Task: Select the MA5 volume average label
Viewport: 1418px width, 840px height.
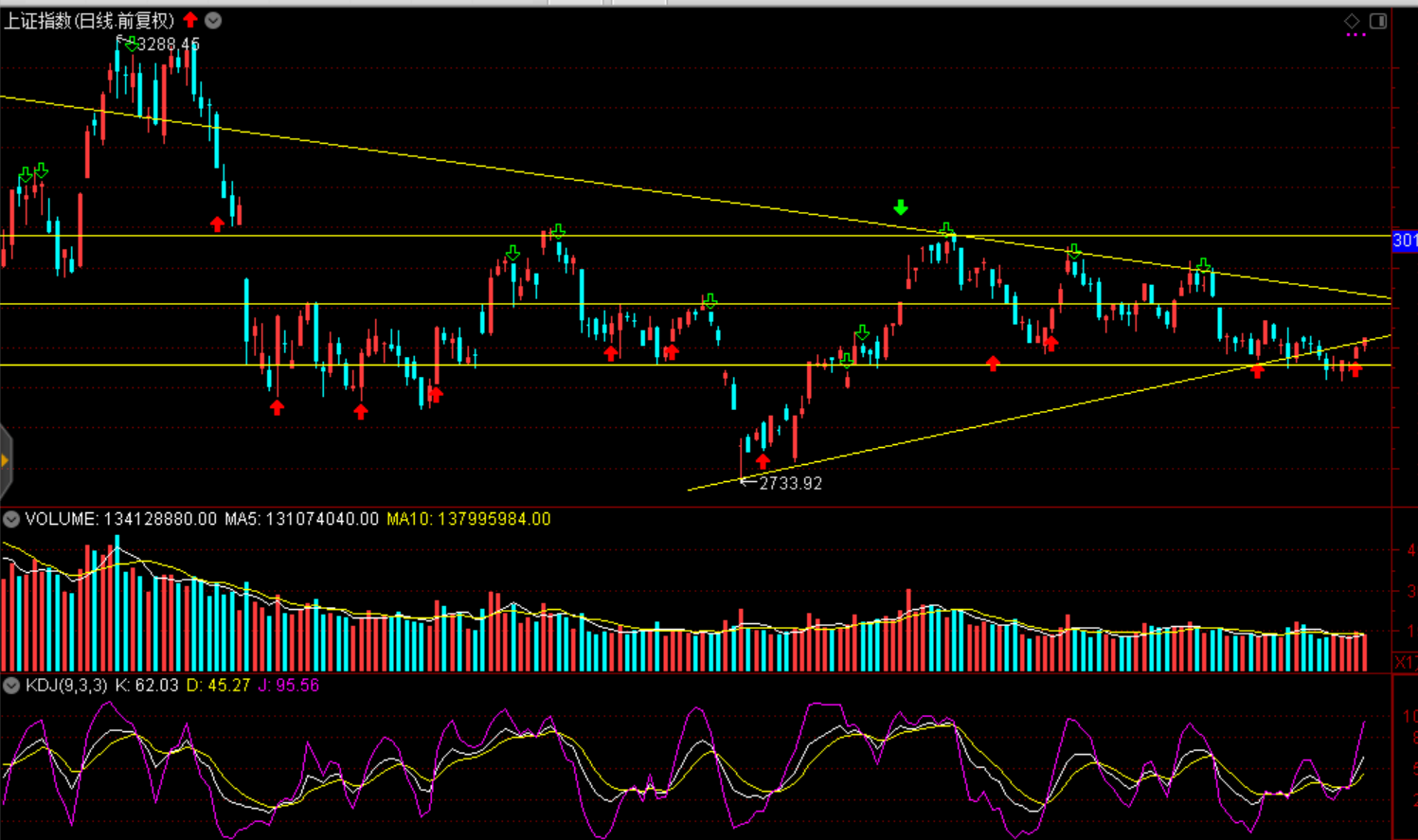Action: 301,520
